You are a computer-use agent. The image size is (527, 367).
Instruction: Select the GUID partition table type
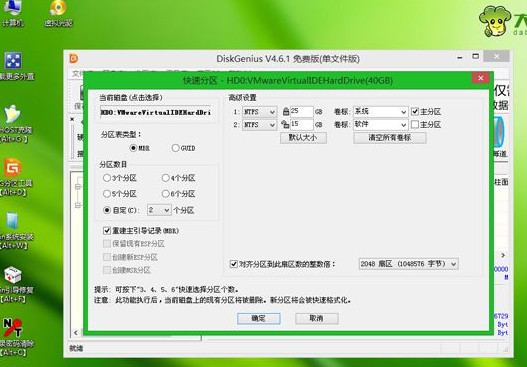tap(175, 148)
